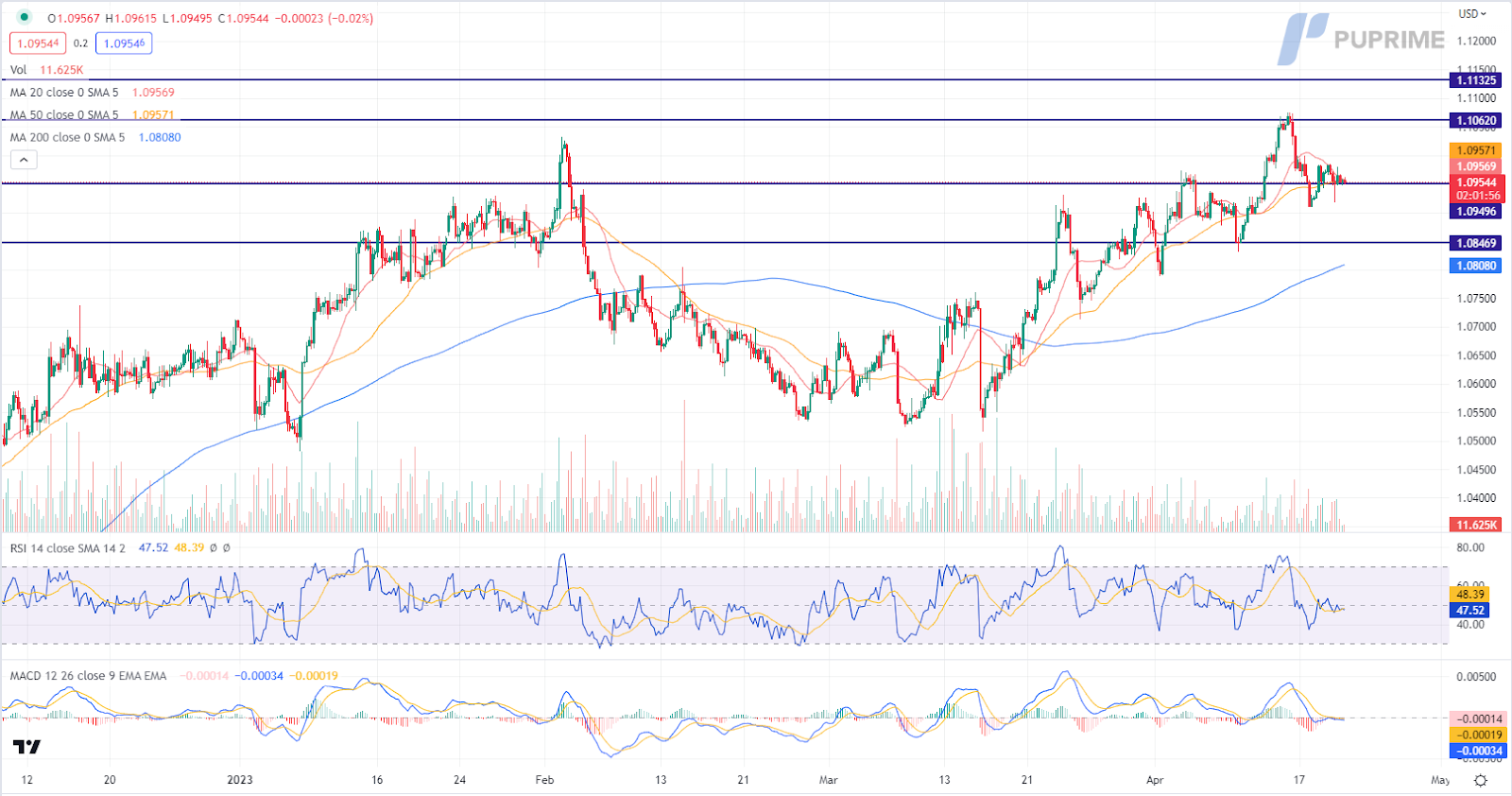Click the orange -0.00019 MACD axis label
The width and height of the screenshot is (1512, 796).
pyautogui.click(x=1479, y=735)
